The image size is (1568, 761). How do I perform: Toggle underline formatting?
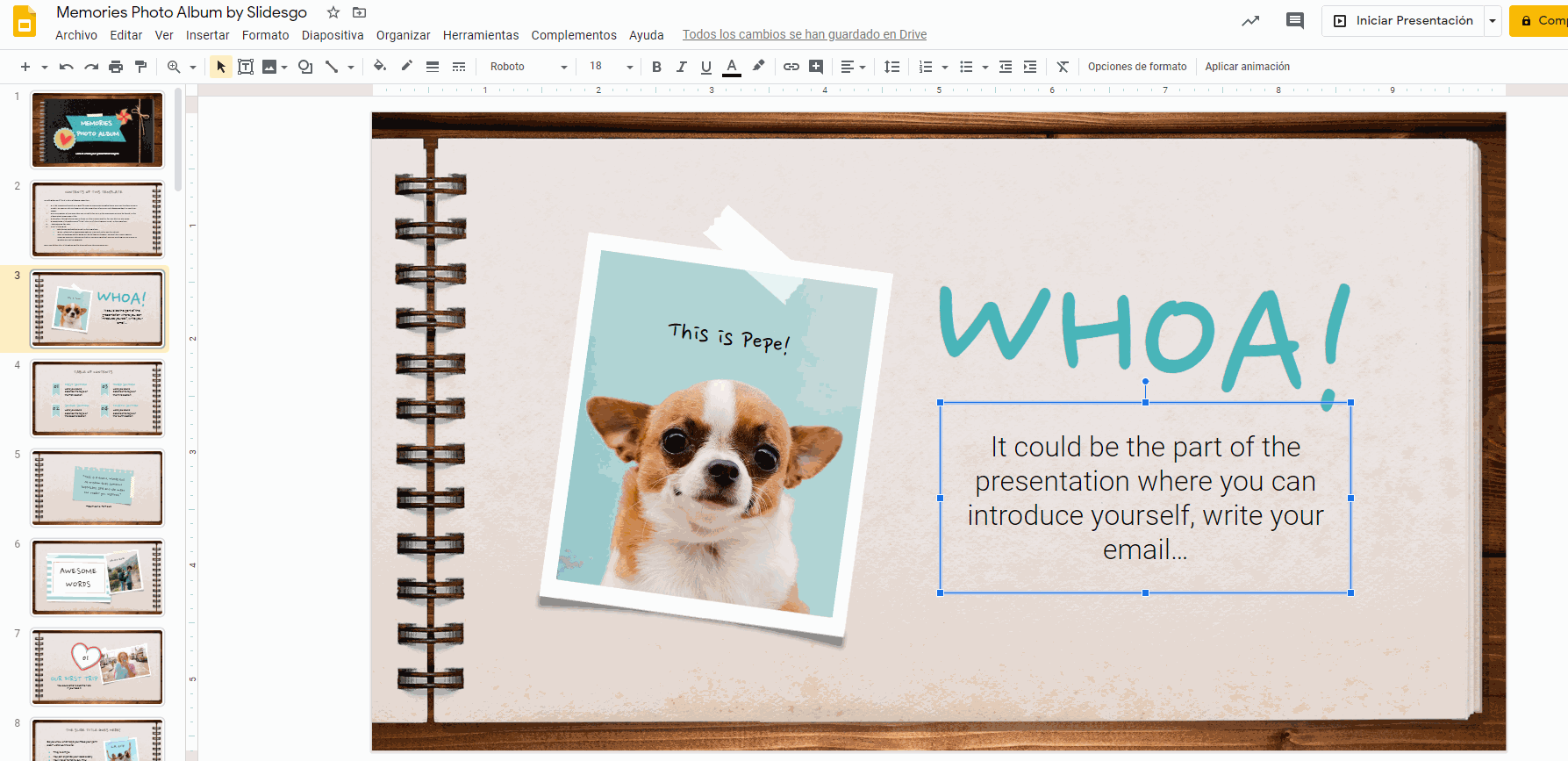[706, 67]
